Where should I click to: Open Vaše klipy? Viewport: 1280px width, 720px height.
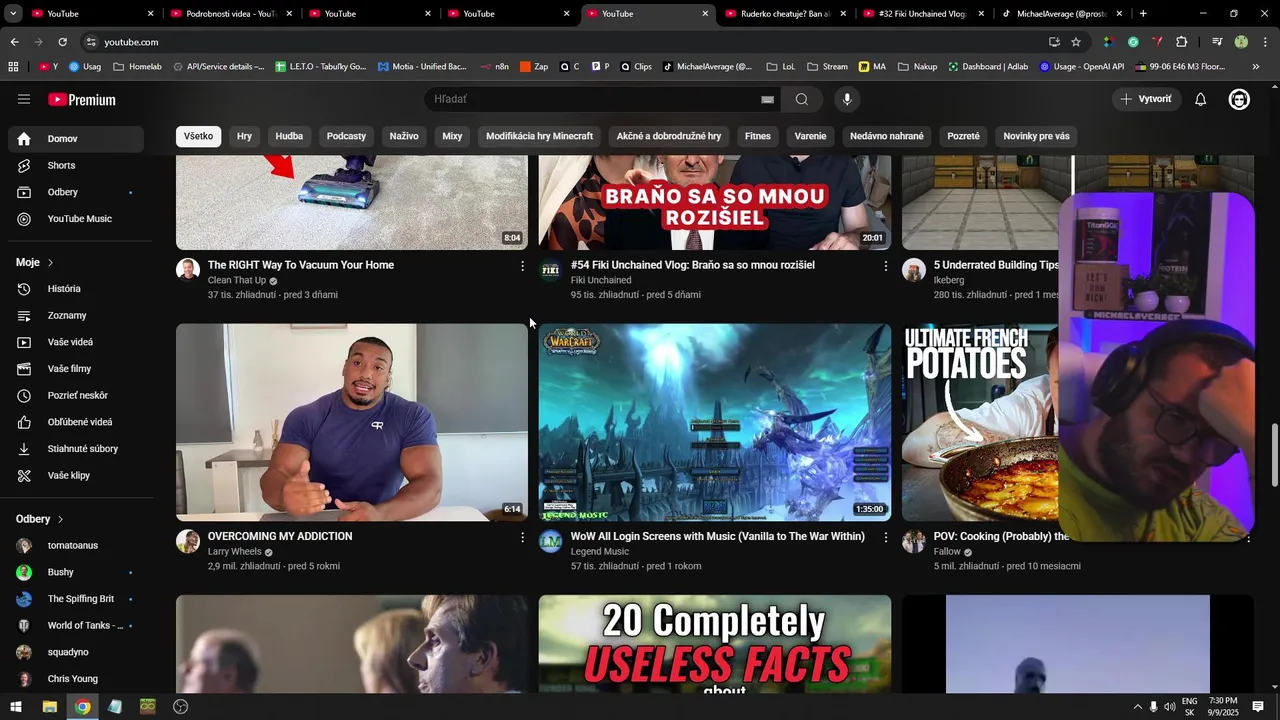pyautogui.click(x=76, y=475)
